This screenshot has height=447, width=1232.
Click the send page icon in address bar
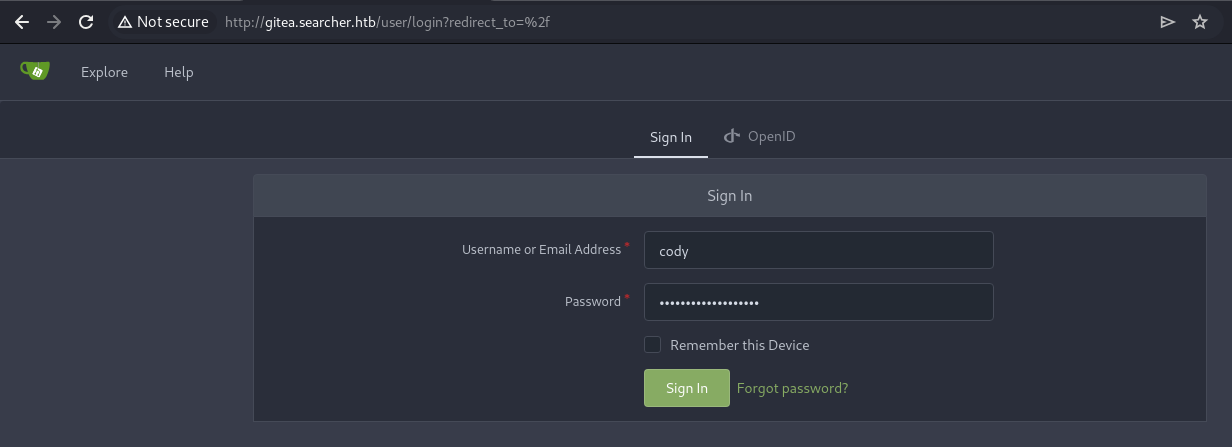click(x=1167, y=22)
